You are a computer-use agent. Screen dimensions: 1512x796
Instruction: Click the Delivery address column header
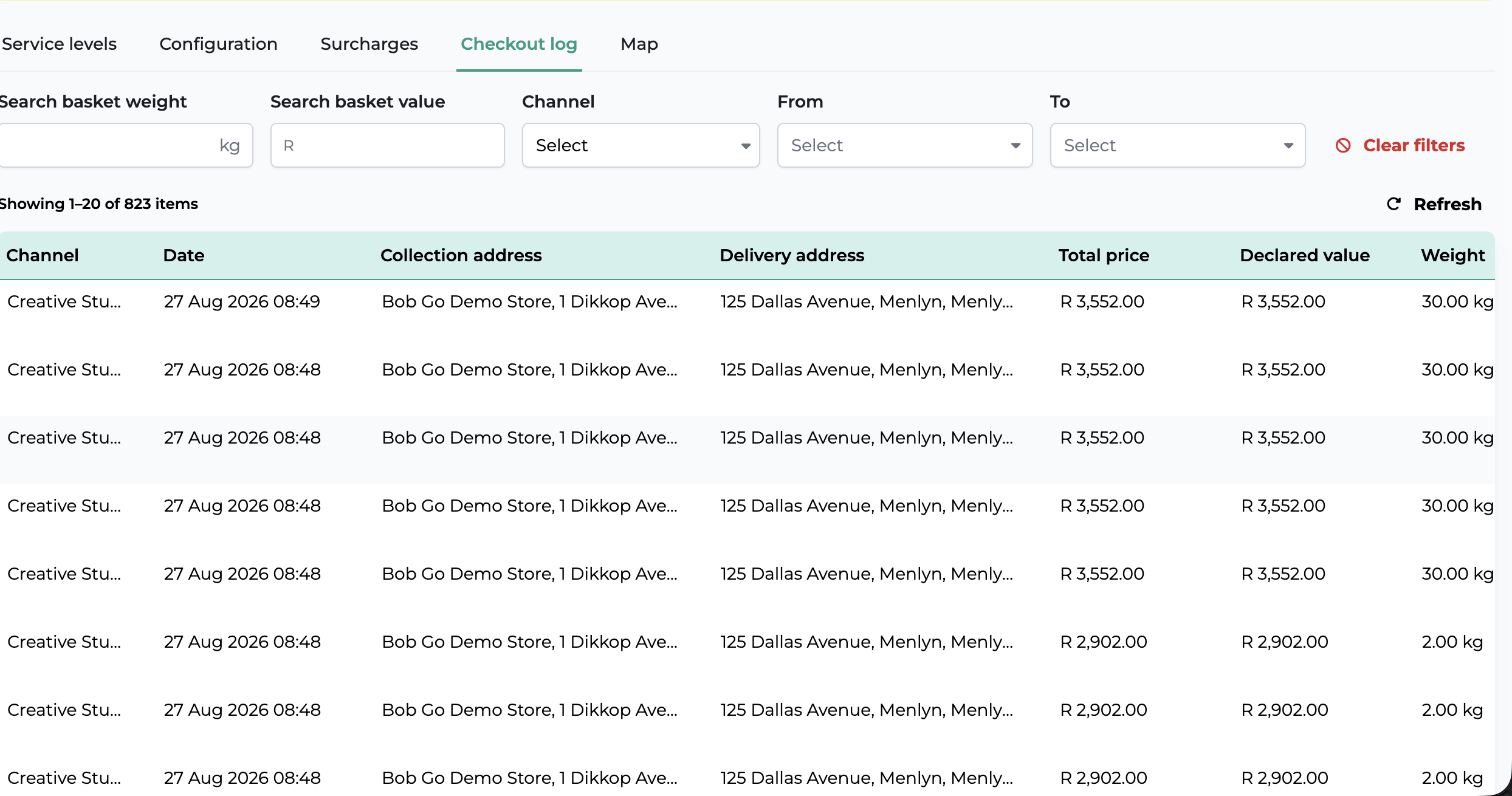click(792, 255)
